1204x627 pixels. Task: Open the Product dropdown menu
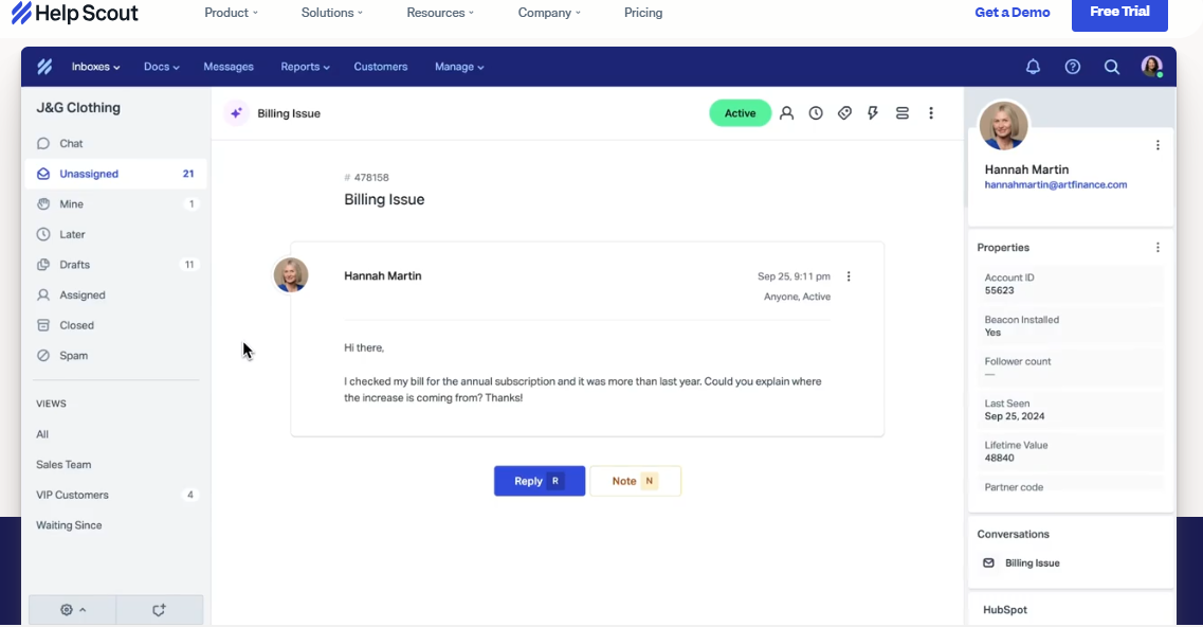(231, 13)
